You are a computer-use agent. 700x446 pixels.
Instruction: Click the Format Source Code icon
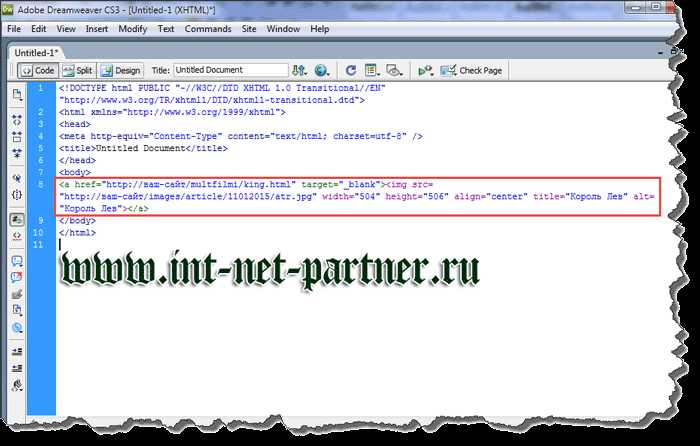[x=17, y=385]
